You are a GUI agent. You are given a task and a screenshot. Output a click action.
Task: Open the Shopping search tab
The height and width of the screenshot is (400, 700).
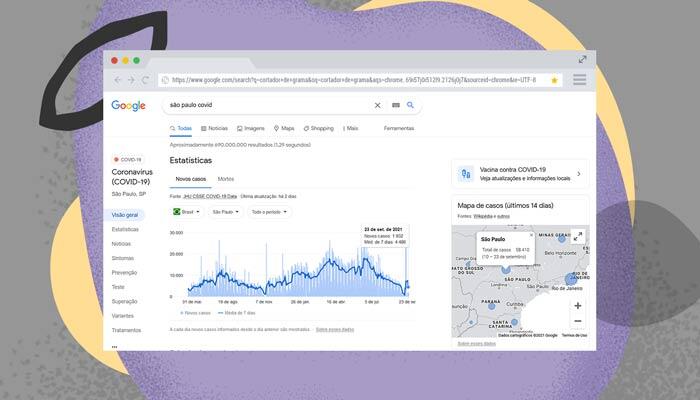pos(318,129)
